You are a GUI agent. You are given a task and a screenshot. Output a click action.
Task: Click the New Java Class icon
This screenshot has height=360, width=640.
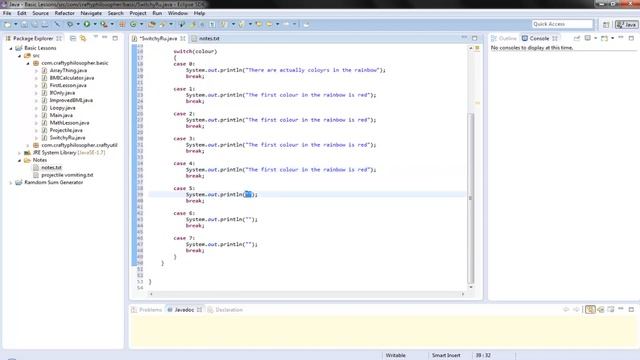(133, 24)
